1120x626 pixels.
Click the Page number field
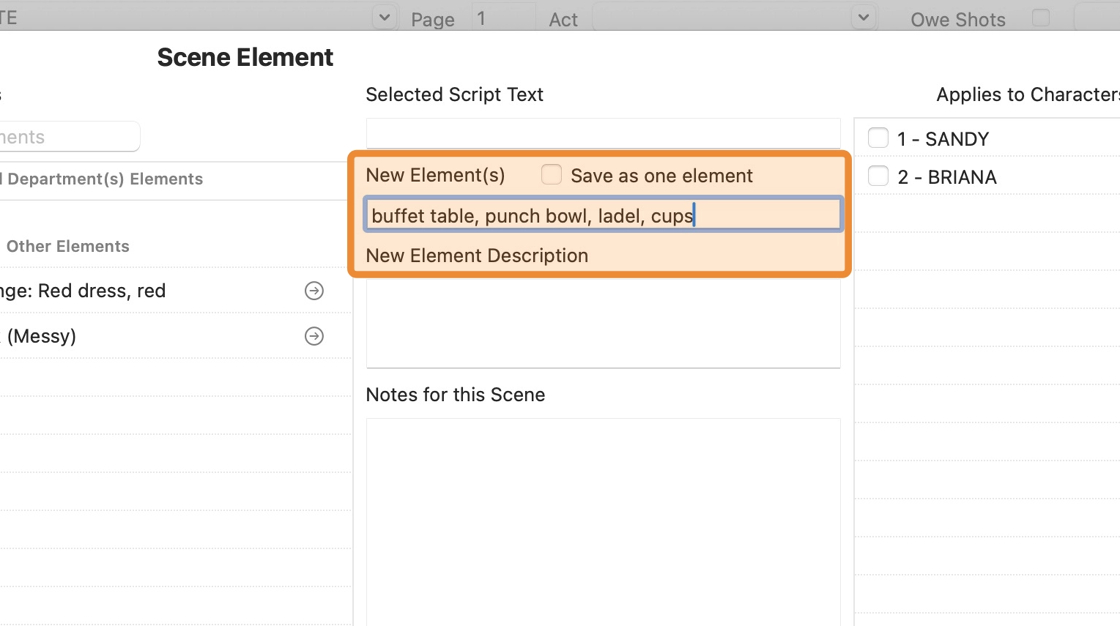(502, 18)
